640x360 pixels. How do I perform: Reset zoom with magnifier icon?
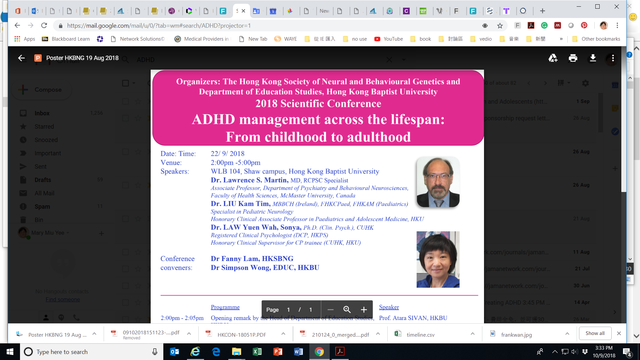(347, 310)
